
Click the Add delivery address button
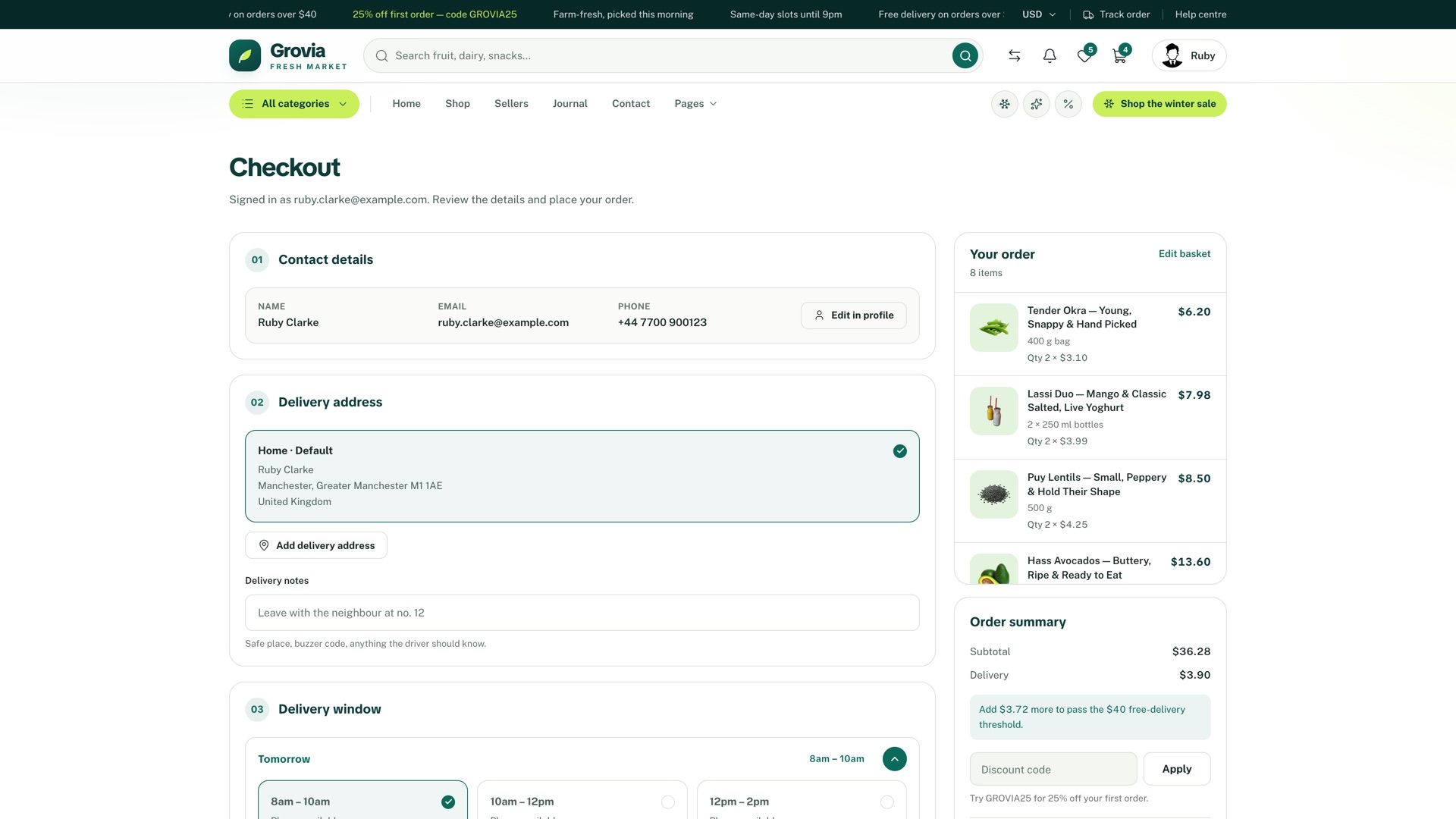click(x=316, y=545)
